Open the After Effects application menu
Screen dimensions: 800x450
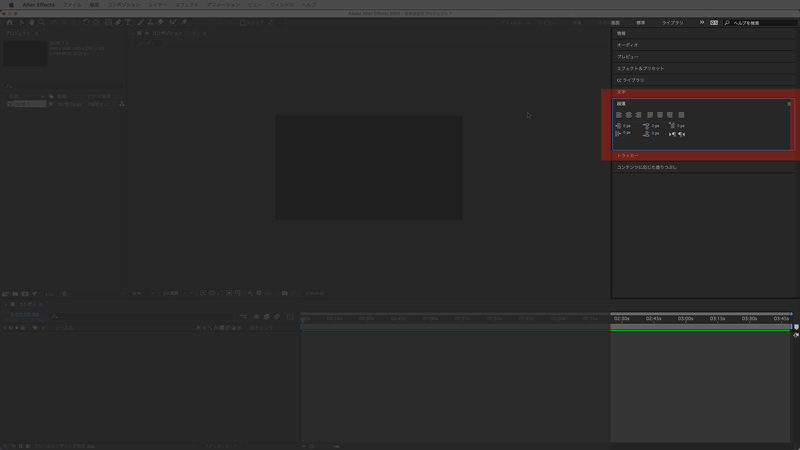pyautogui.click(x=38, y=4)
